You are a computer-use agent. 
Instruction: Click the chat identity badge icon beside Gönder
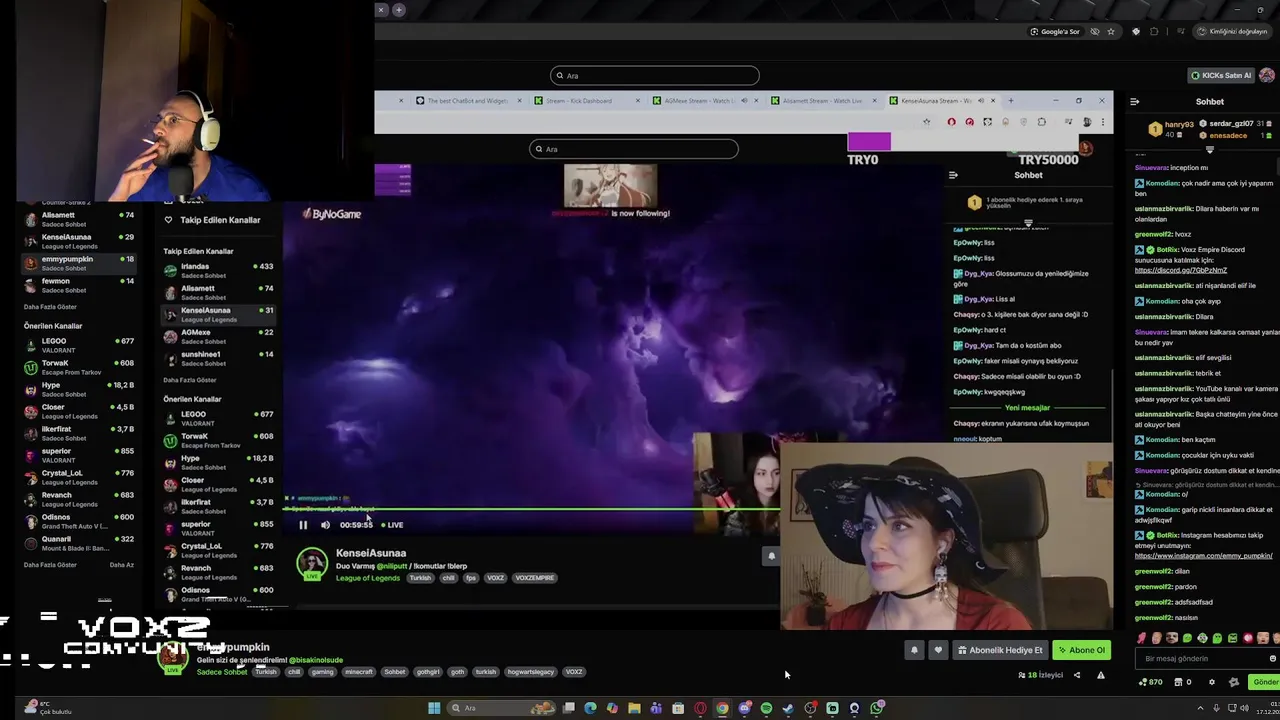click(x=1234, y=682)
